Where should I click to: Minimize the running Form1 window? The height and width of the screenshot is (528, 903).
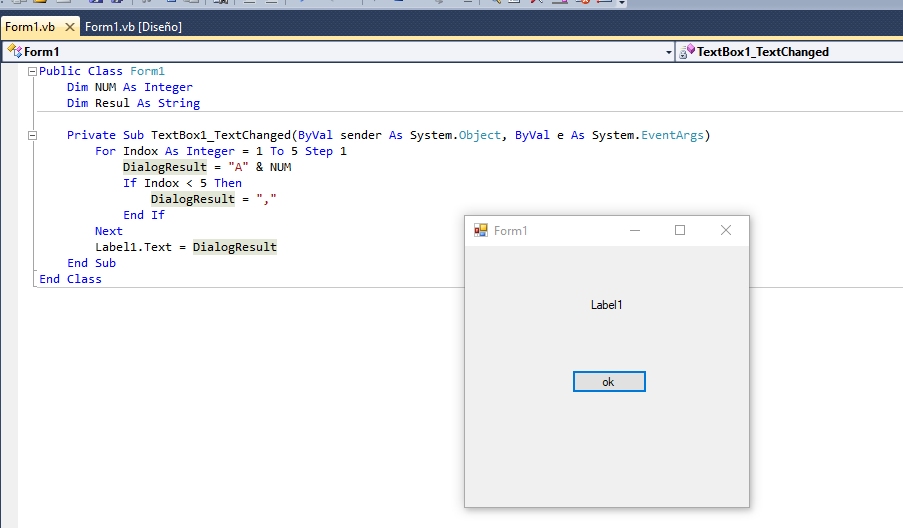(635, 230)
